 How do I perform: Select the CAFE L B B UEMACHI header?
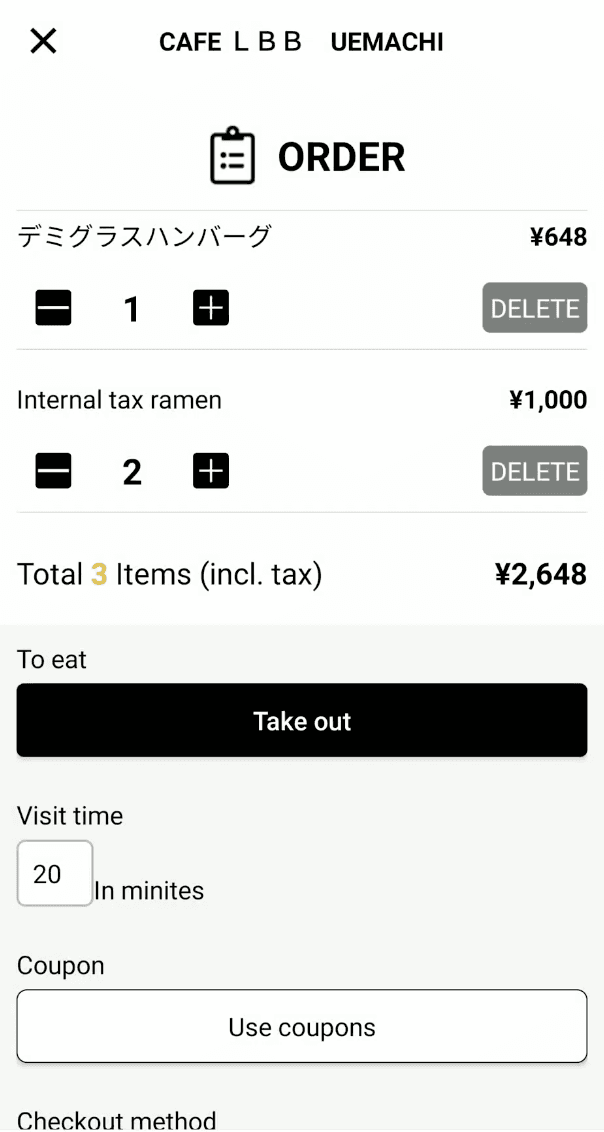[301, 41]
